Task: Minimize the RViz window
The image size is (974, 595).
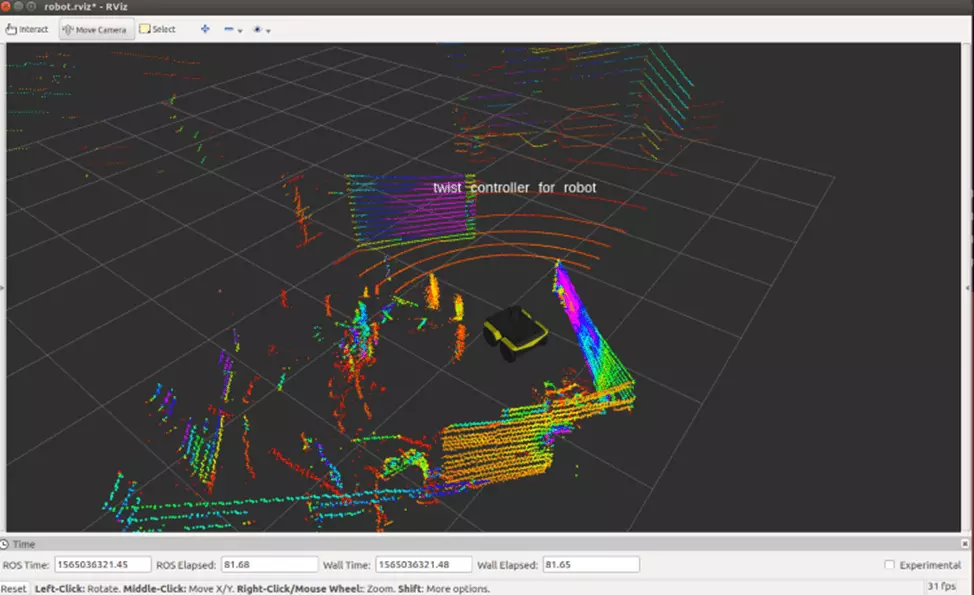Action: [20, 6]
